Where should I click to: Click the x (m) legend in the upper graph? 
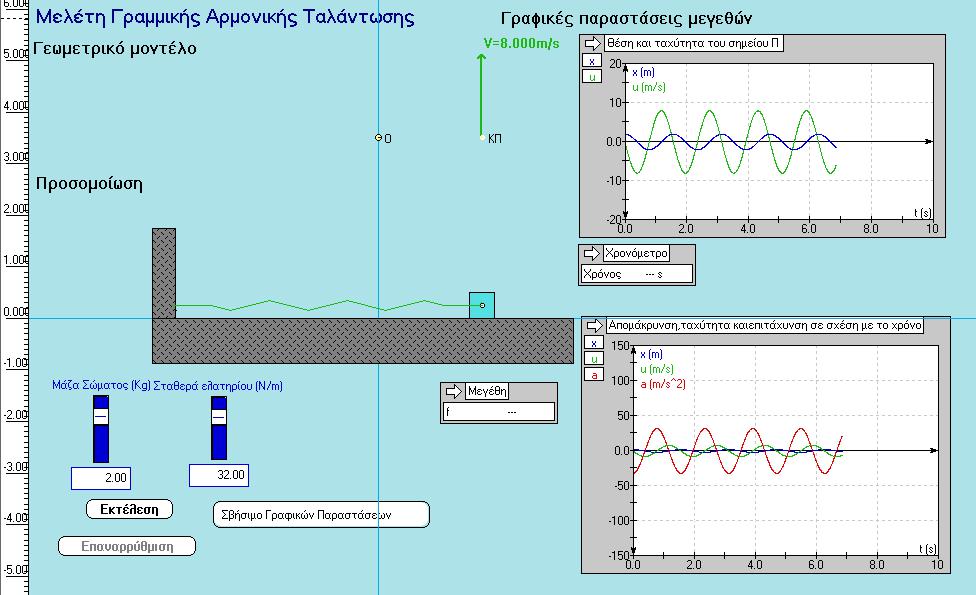pyautogui.click(x=643, y=72)
